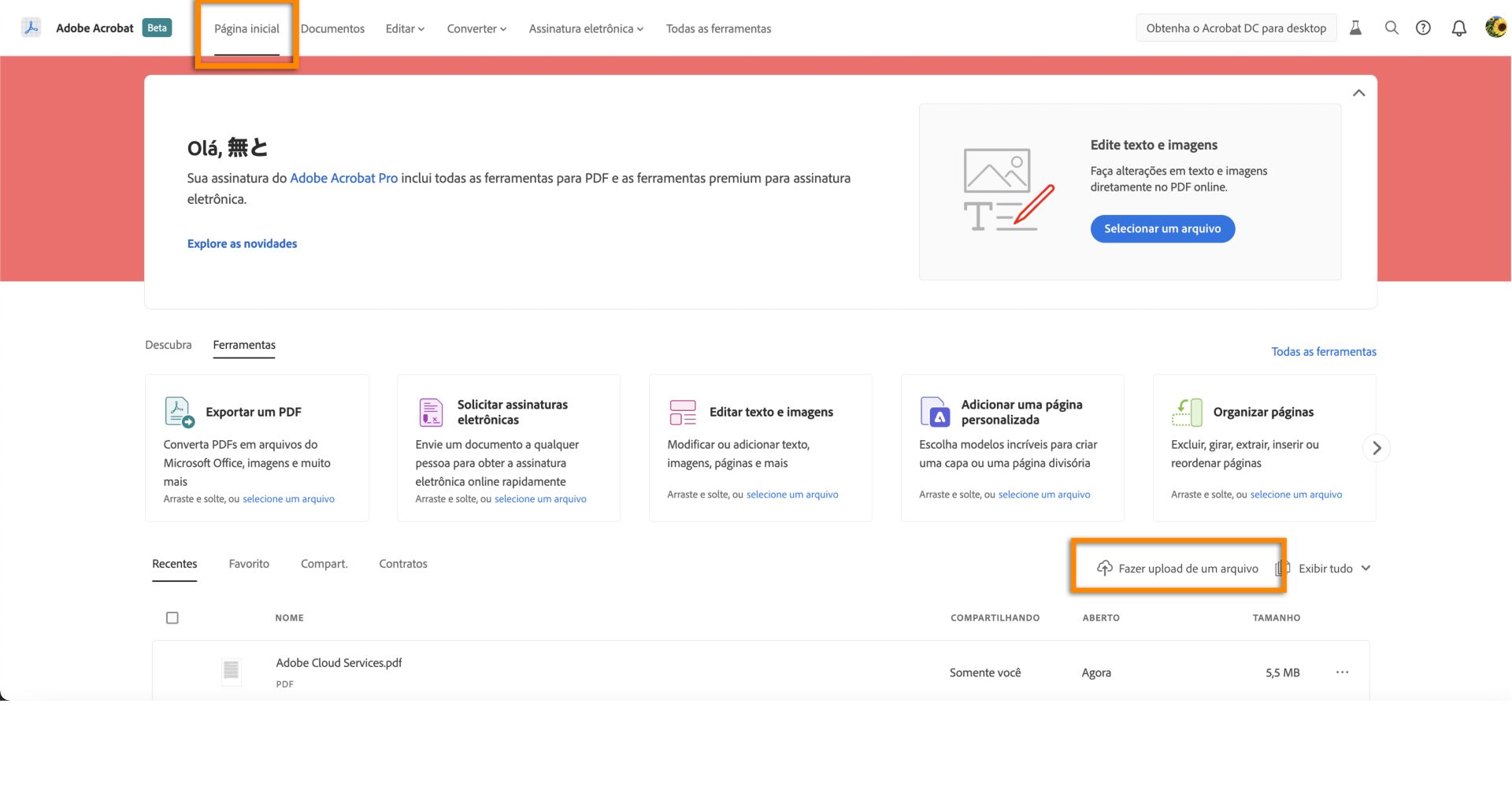Click the Todas as ferramentas link on right
Viewport: 1512px width, 796px height.
pyautogui.click(x=1324, y=352)
